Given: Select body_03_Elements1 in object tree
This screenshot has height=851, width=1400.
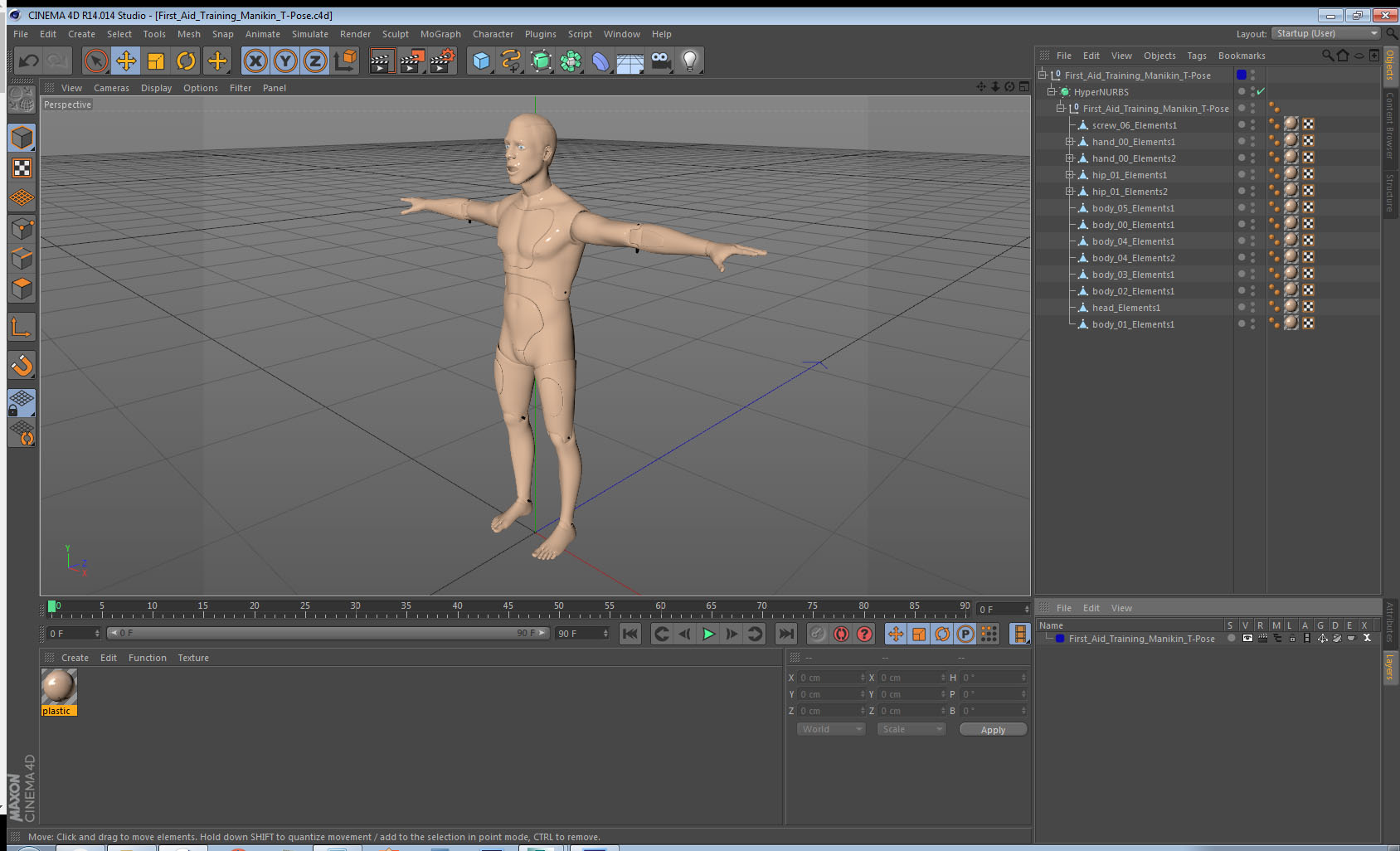Looking at the screenshot, I should coord(1133,275).
